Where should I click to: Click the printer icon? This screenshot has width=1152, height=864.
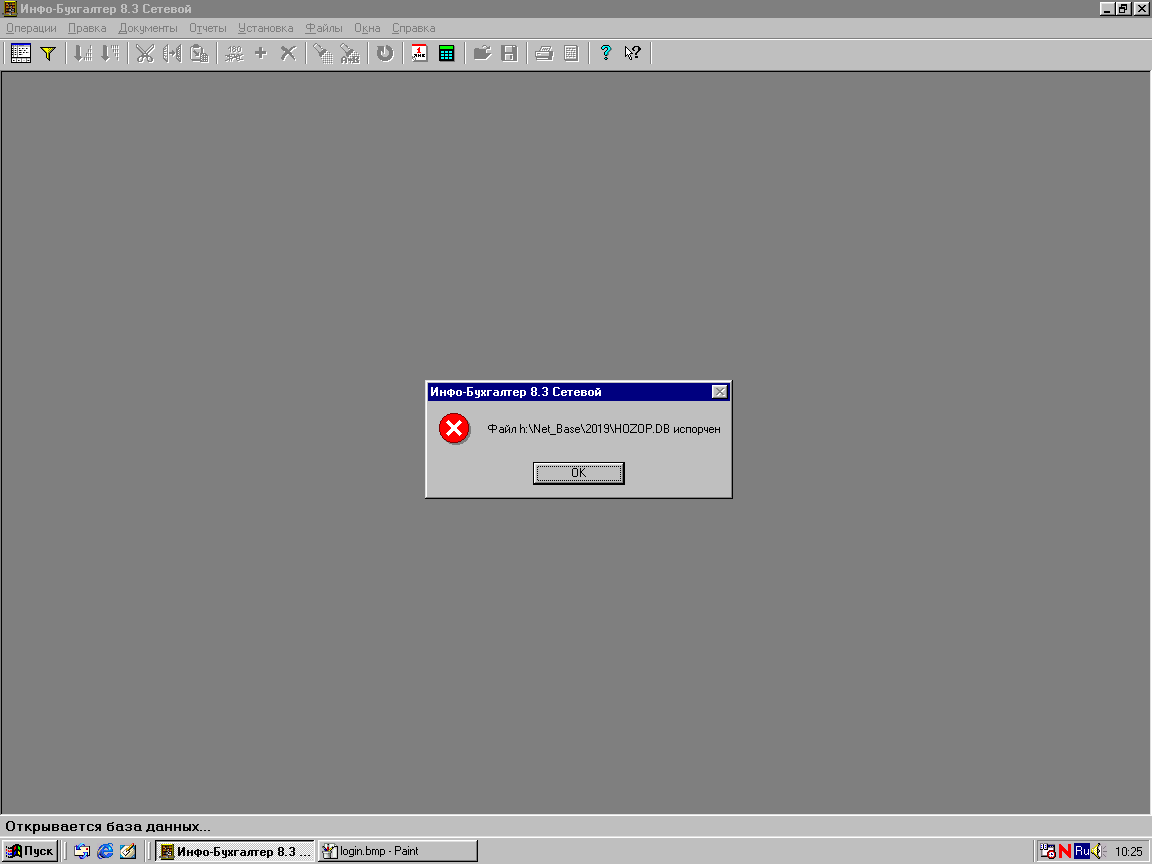(544, 53)
